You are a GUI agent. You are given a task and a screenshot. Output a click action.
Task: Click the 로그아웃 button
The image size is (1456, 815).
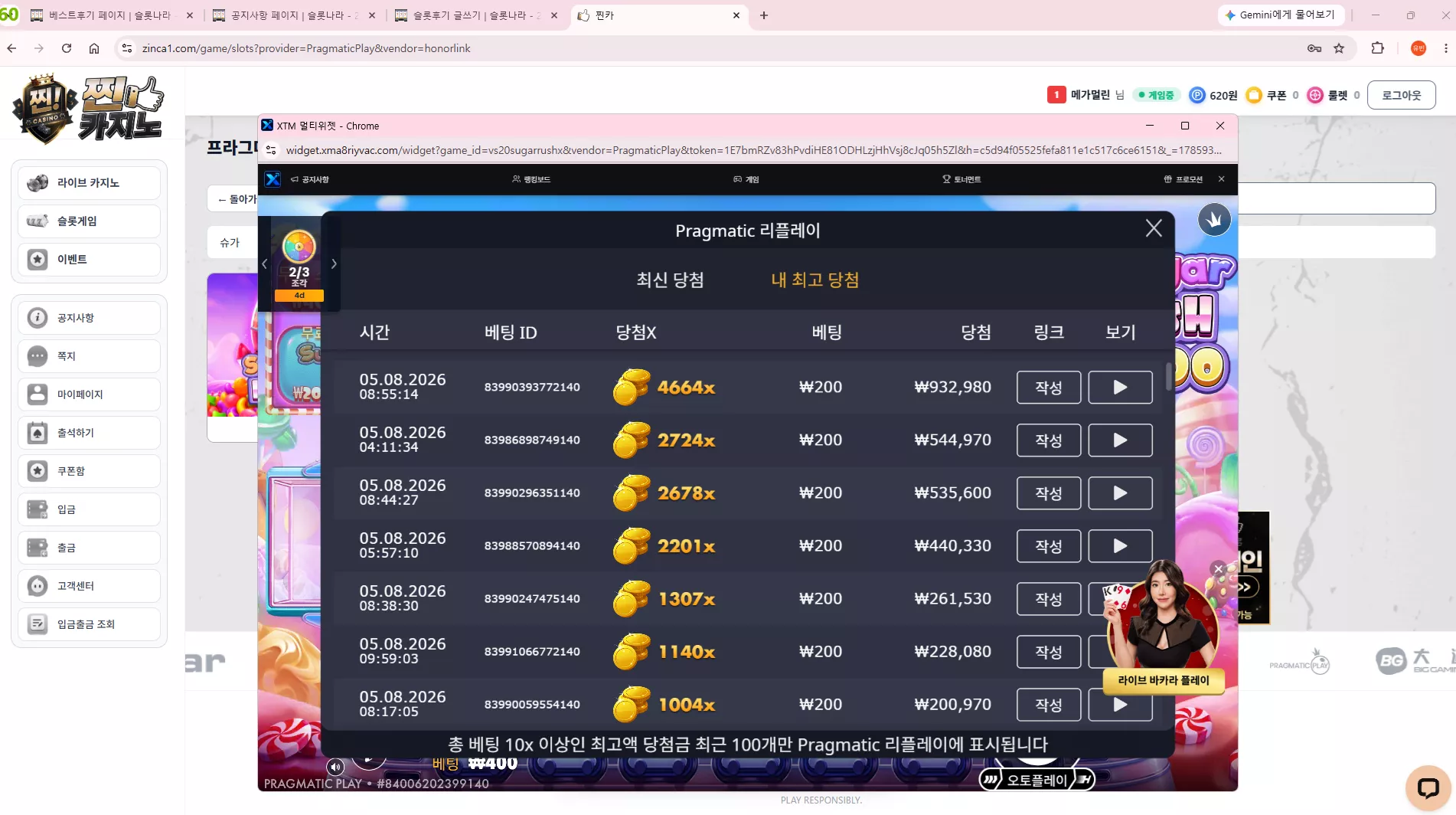1401,95
